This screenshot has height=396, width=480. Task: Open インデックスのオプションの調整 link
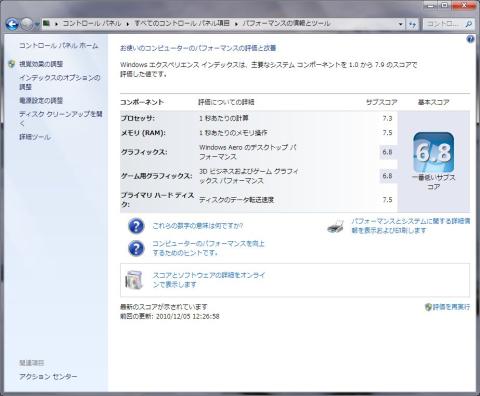pos(60,82)
